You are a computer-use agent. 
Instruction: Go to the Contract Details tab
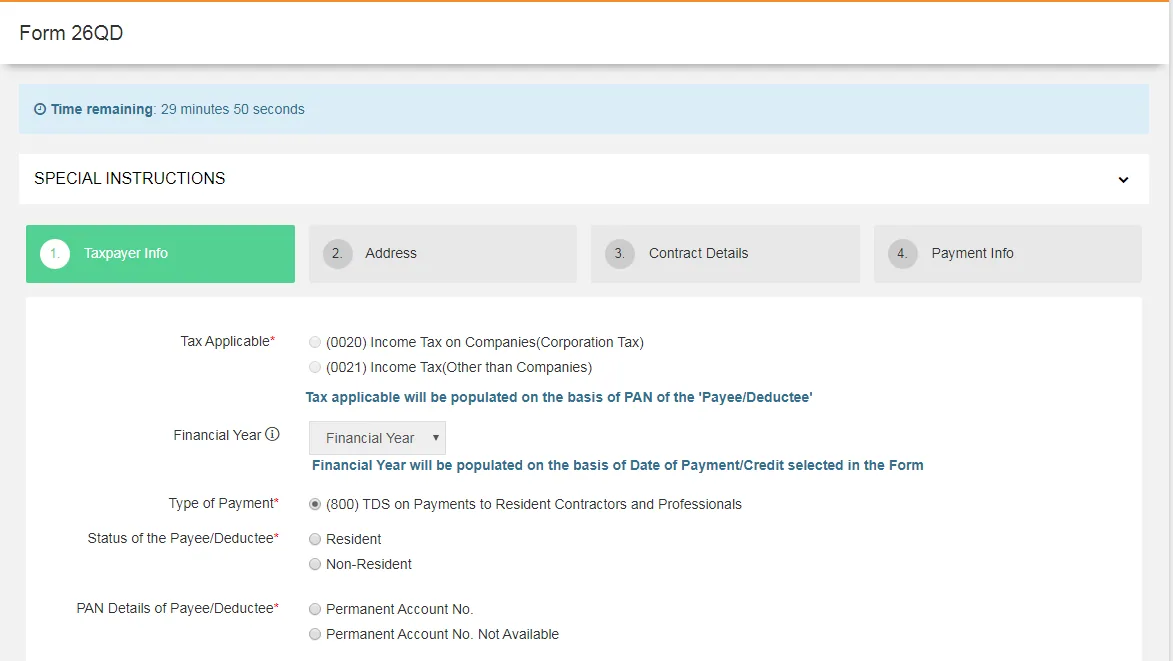coord(725,253)
